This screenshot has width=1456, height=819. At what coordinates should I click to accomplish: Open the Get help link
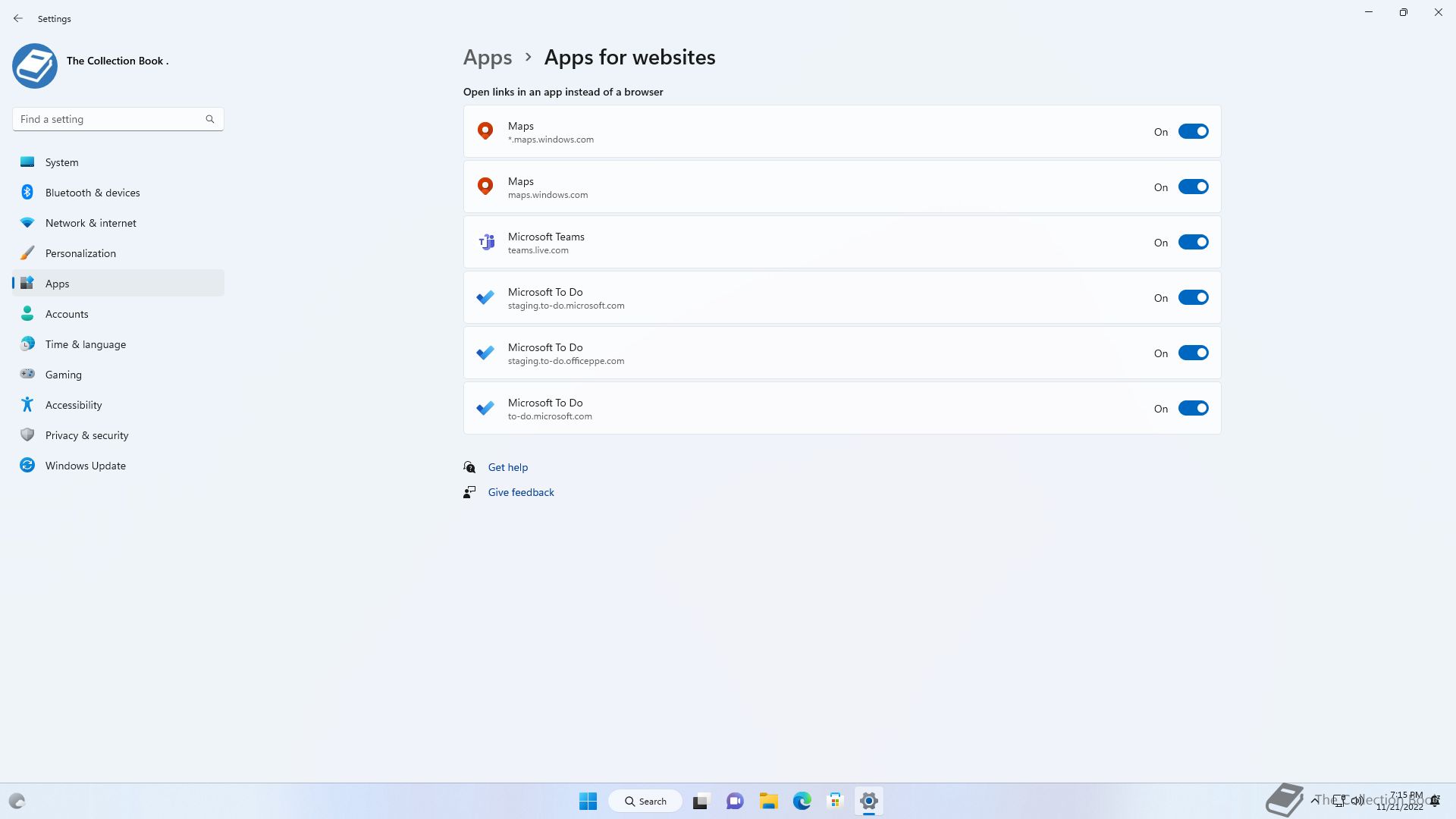[508, 467]
